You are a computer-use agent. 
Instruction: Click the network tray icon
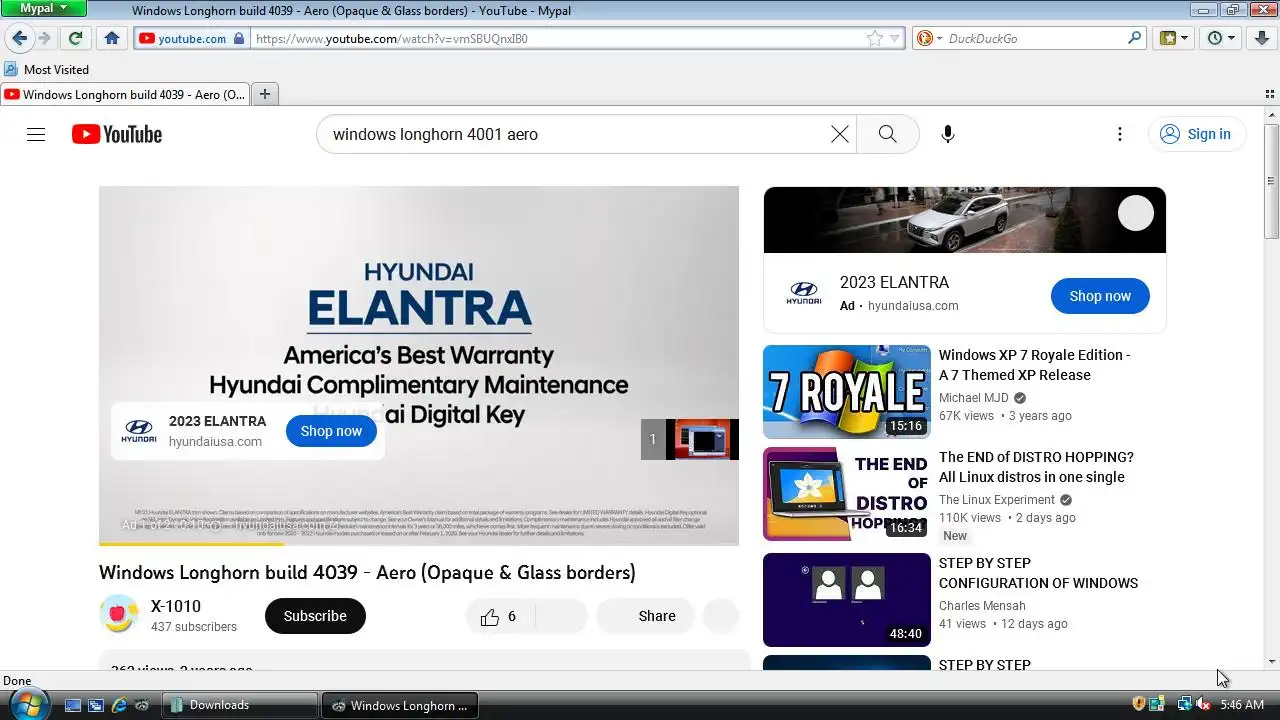coord(1185,705)
